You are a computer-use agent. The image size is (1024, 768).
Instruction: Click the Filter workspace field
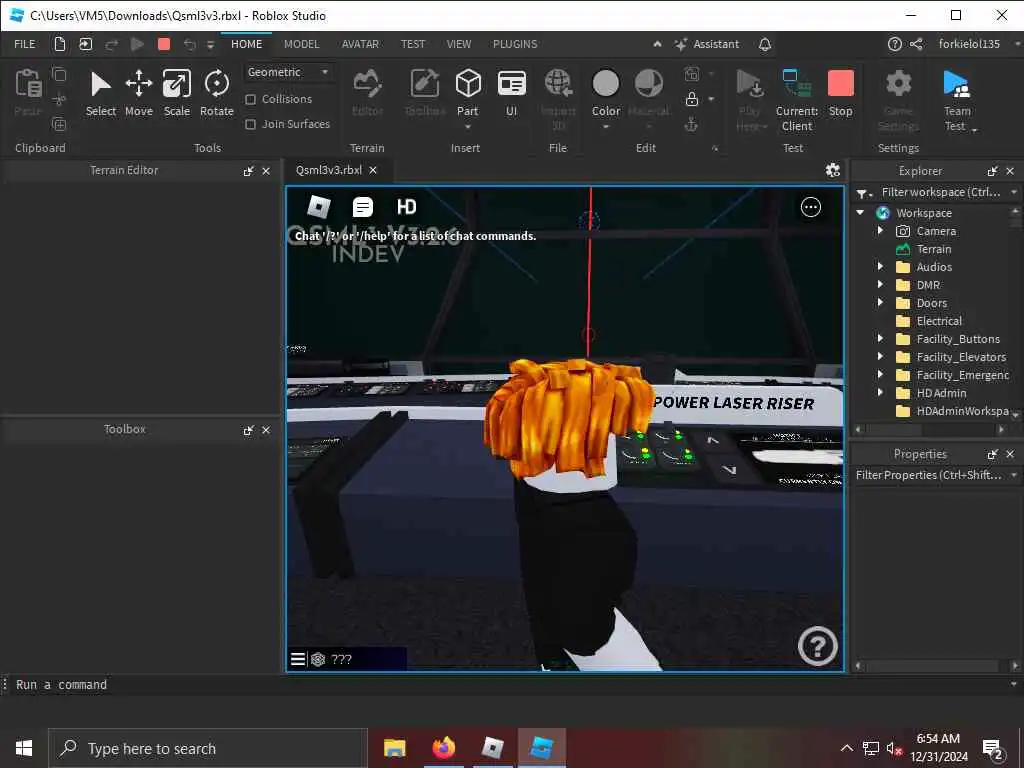coord(940,193)
